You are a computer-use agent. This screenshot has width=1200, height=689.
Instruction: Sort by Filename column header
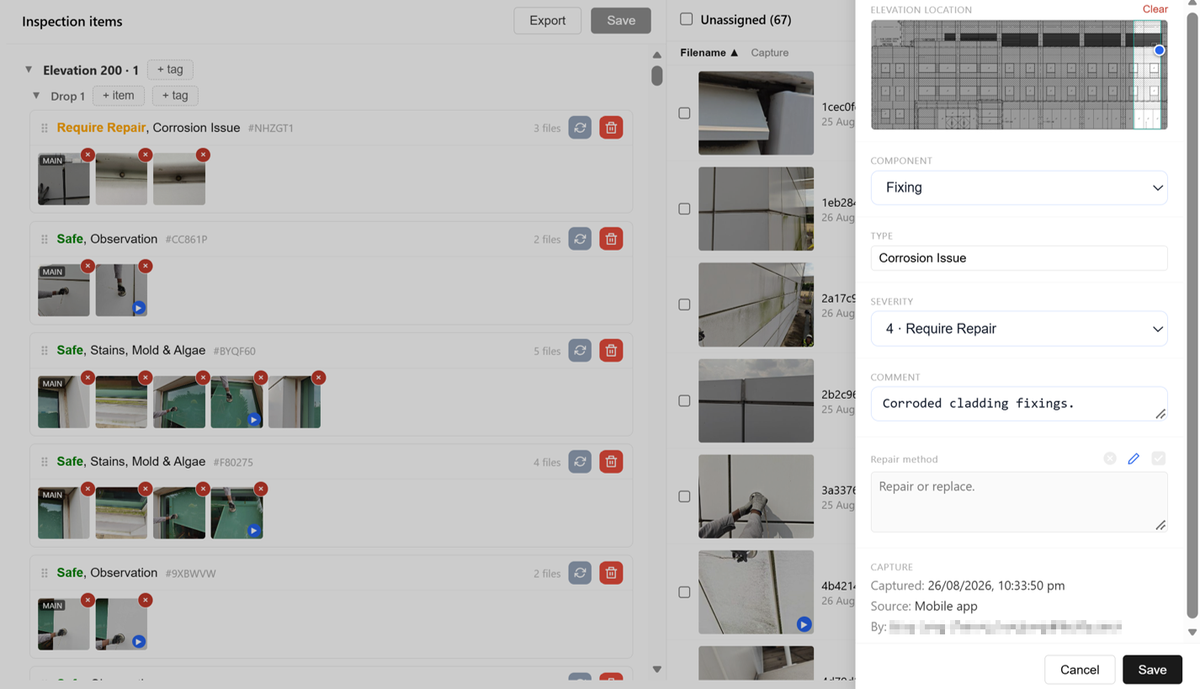click(709, 53)
